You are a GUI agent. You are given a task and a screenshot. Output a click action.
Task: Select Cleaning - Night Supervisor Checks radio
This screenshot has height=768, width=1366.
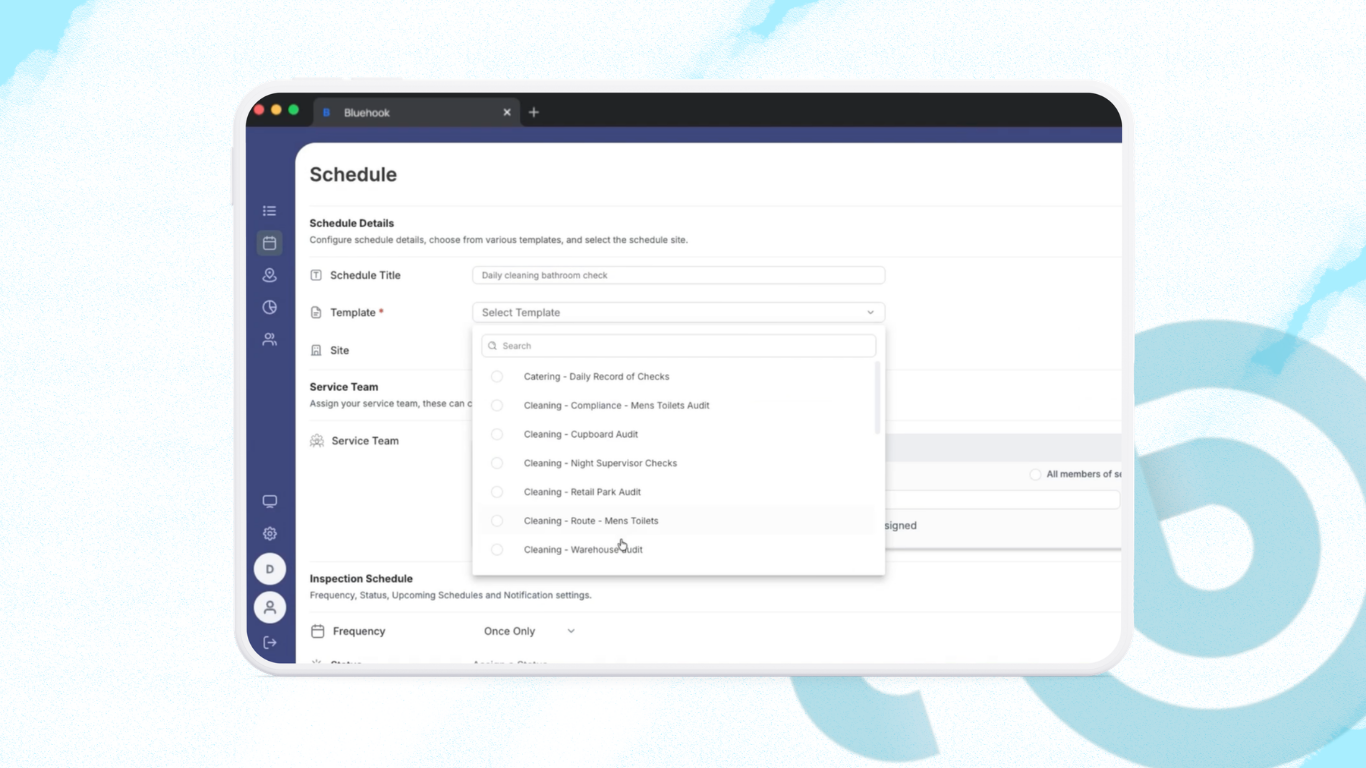pos(497,463)
